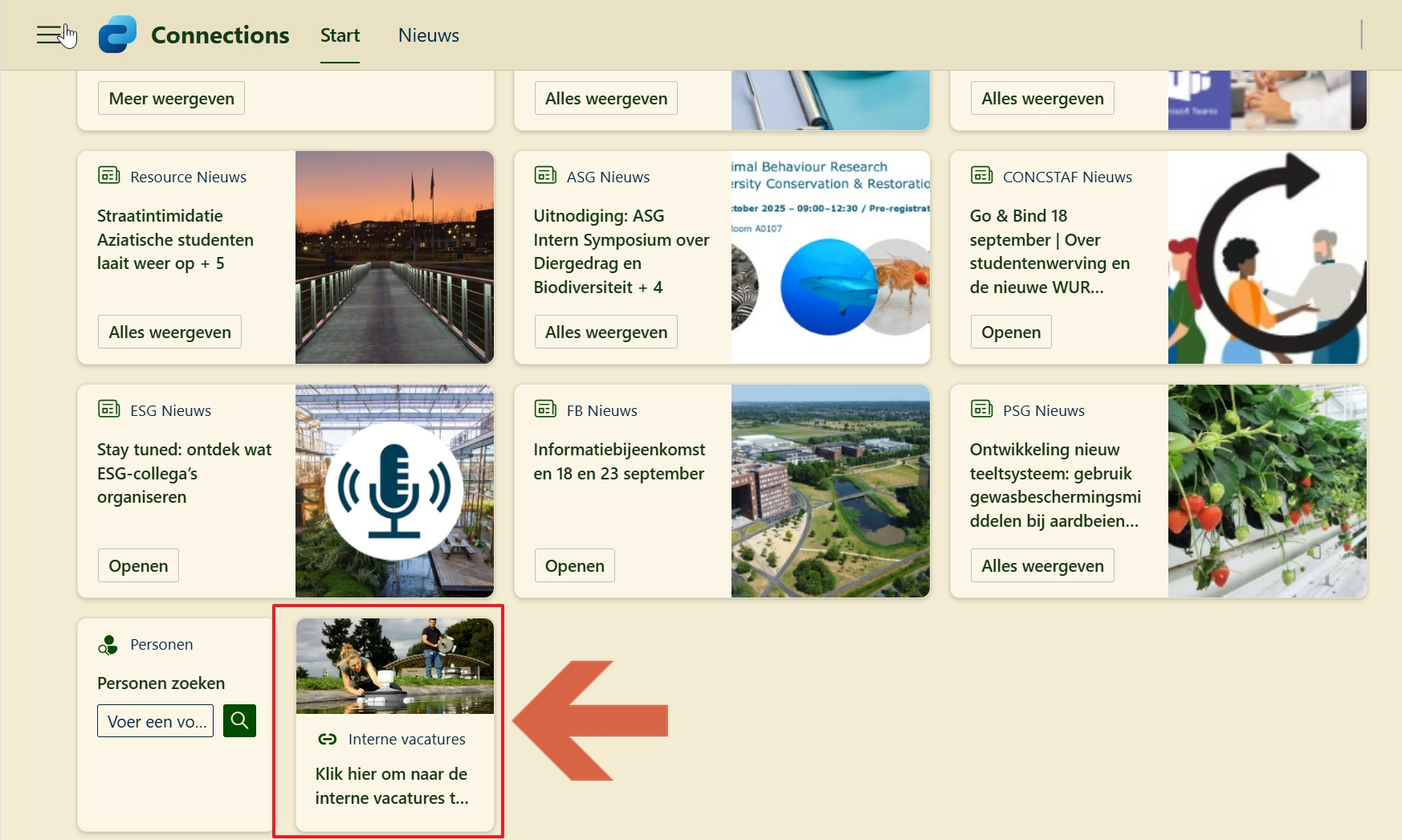Viewport: 1402px width, 840px height.
Task: Switch to the Nieuws tab
Action: [428, 35]
